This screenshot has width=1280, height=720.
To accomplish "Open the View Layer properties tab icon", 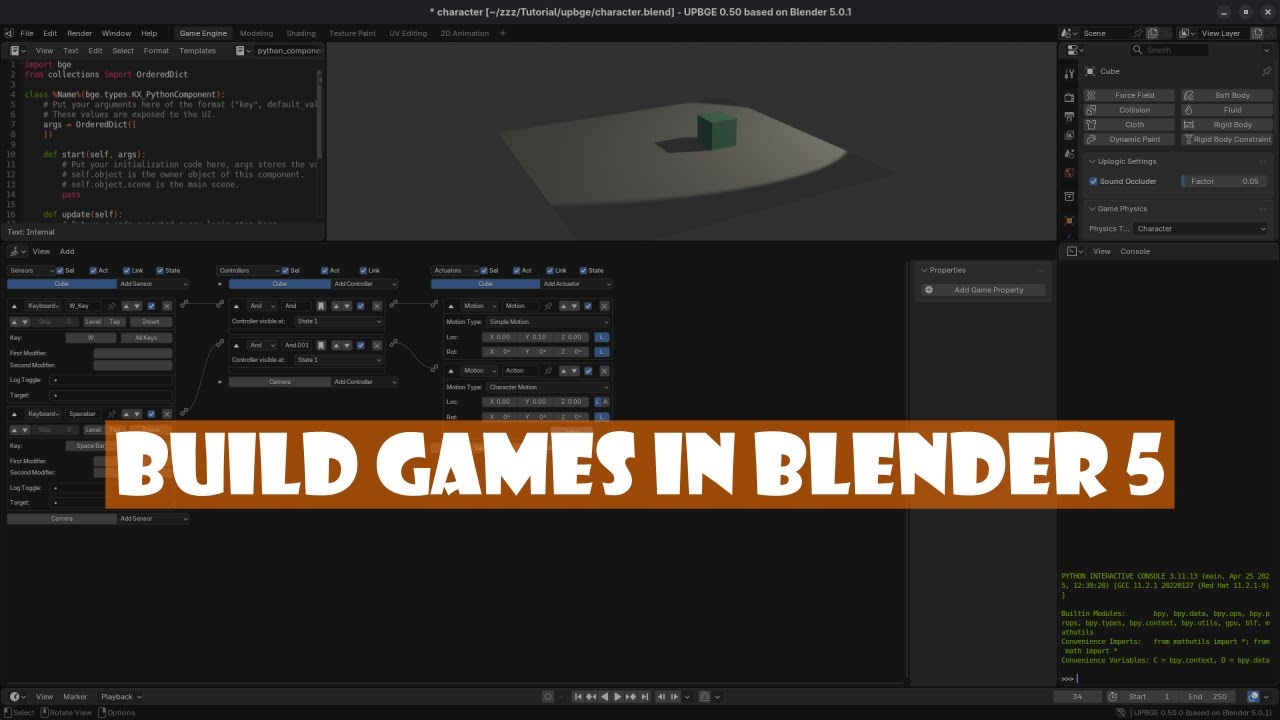I will [x=1069, y=135].
